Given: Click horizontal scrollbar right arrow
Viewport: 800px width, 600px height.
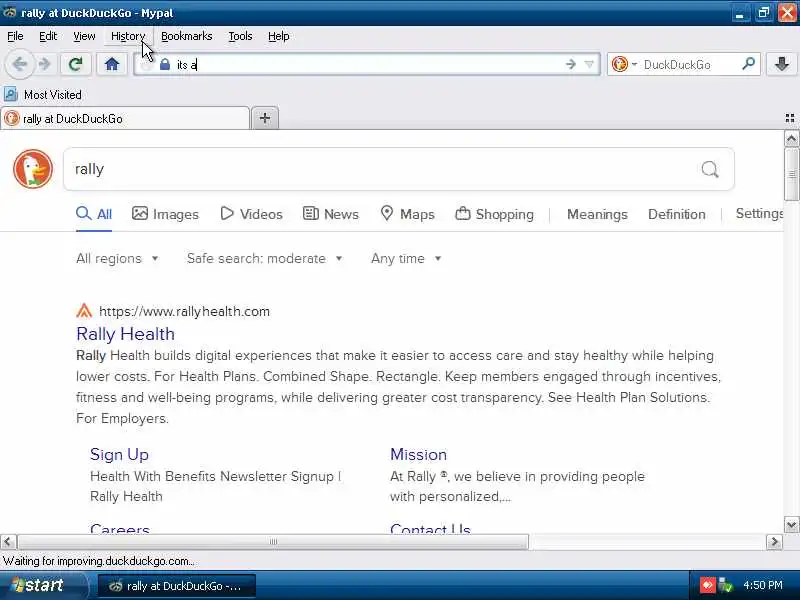Looking at the screenshot, I should coord(774,542).
